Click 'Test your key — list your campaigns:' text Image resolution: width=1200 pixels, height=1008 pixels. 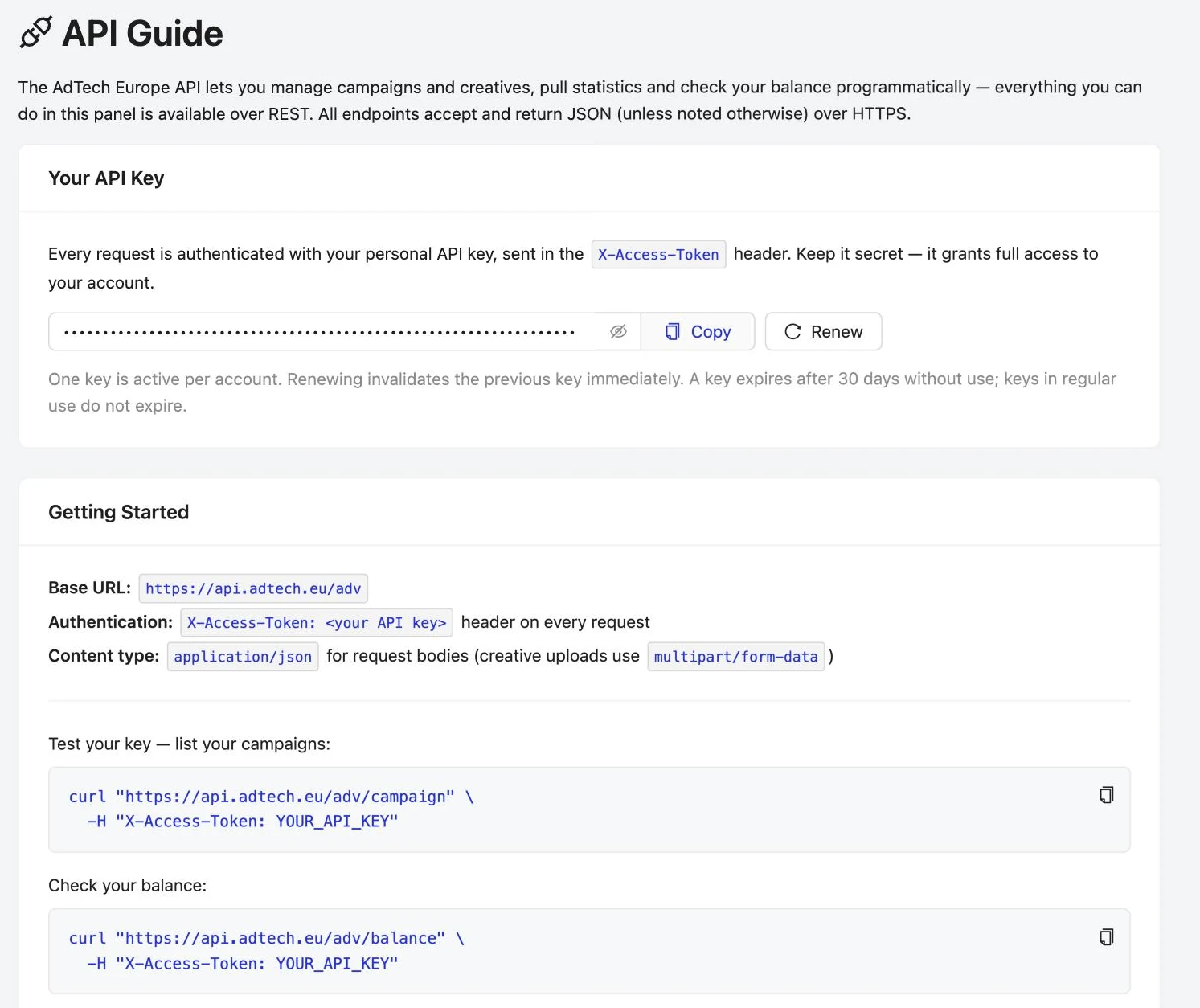[x=190, y=744]
